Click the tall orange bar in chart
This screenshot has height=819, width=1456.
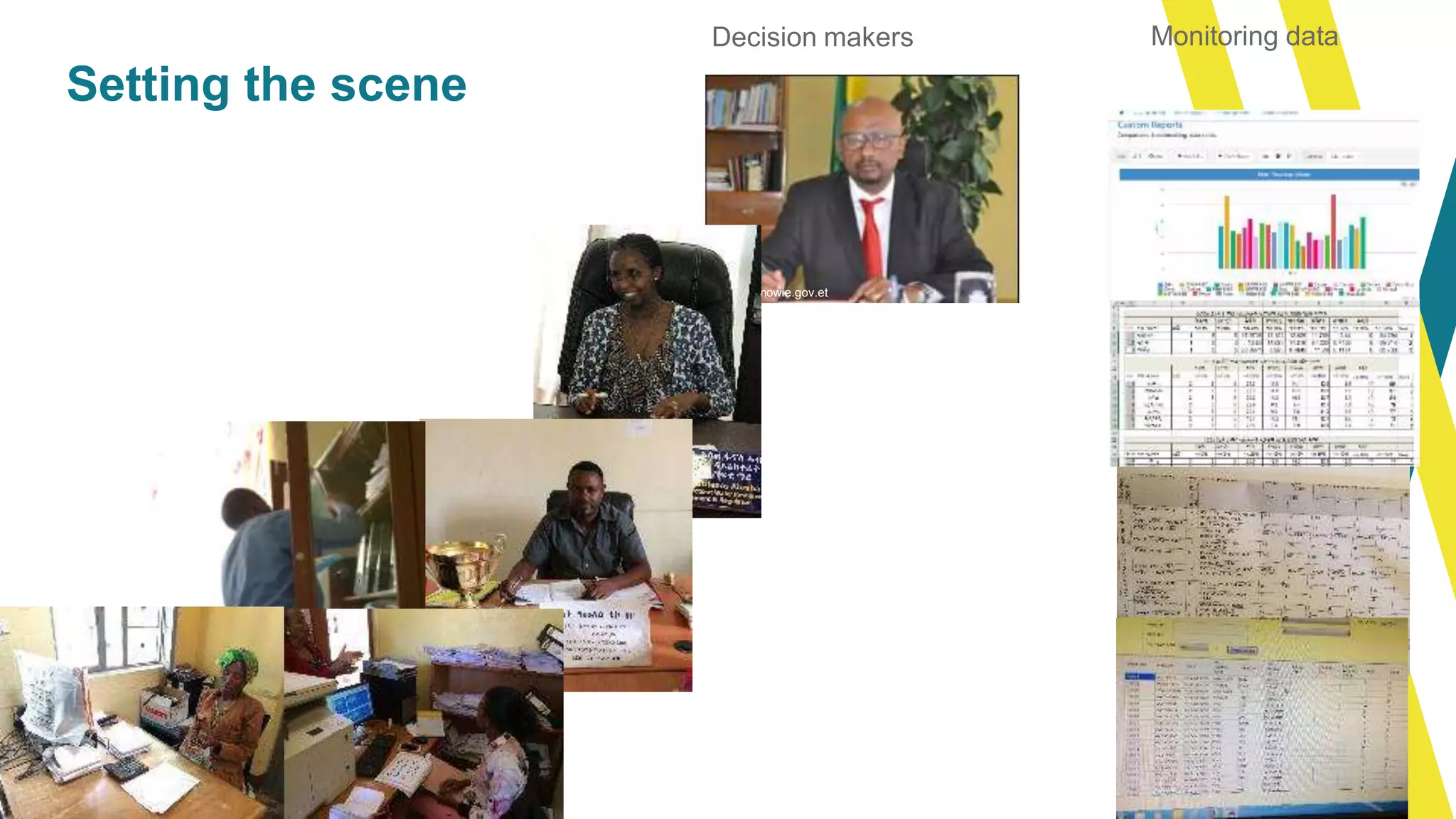[x=1227, y=232]
